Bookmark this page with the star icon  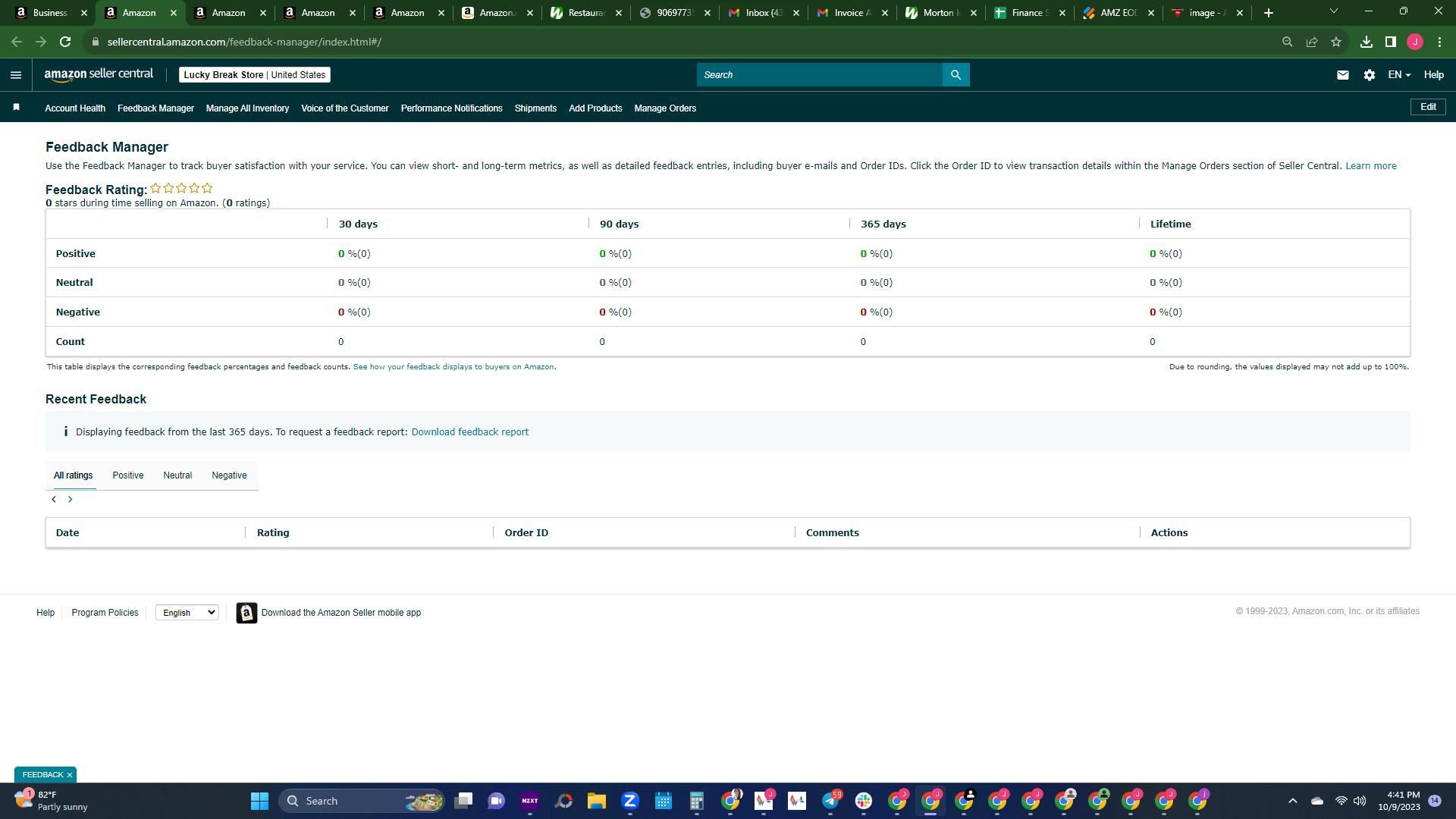click(x=1336, y=42)
